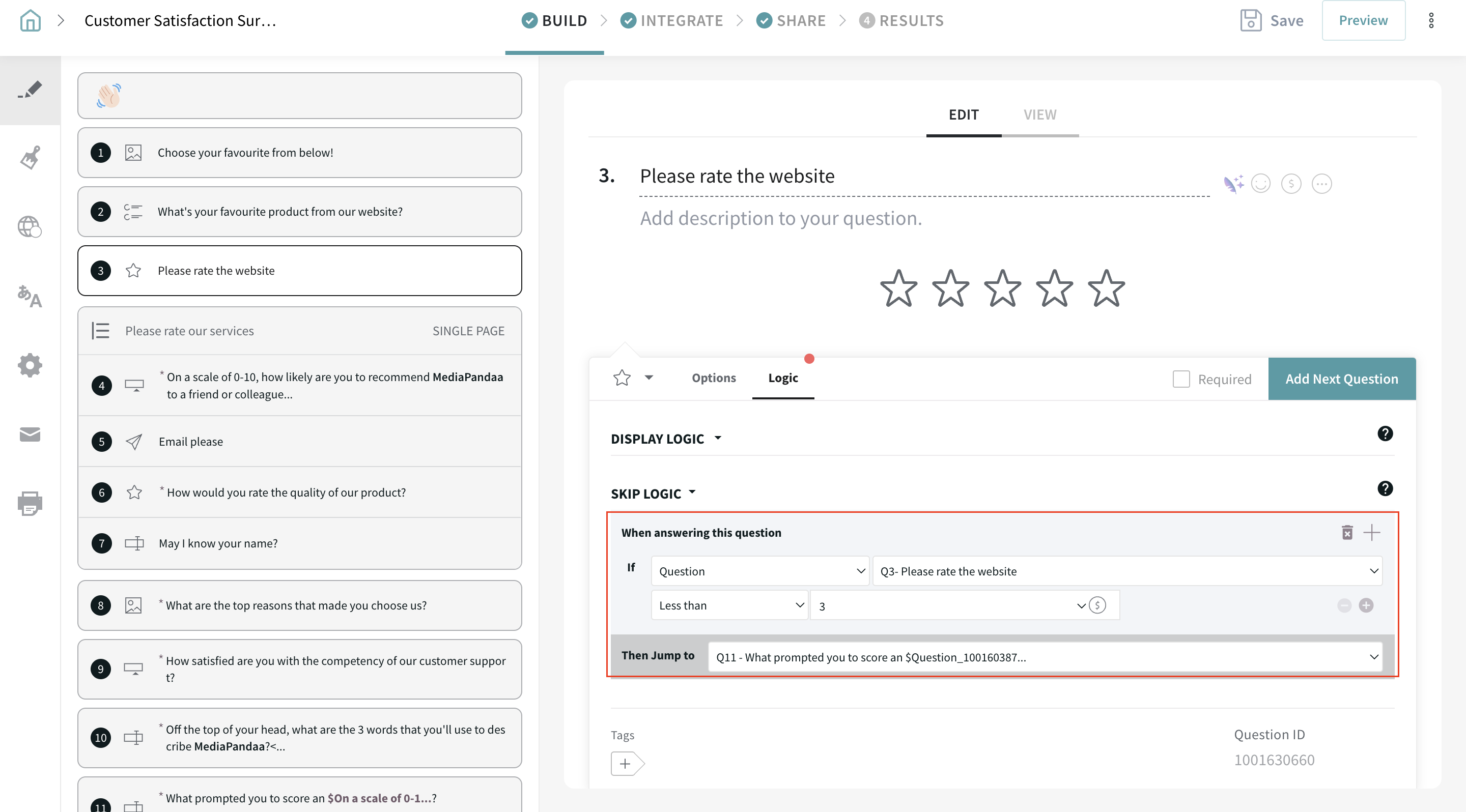Add condition with the plus circle button
Viewport: 1466px width, 812px height.
point(1366,605)
